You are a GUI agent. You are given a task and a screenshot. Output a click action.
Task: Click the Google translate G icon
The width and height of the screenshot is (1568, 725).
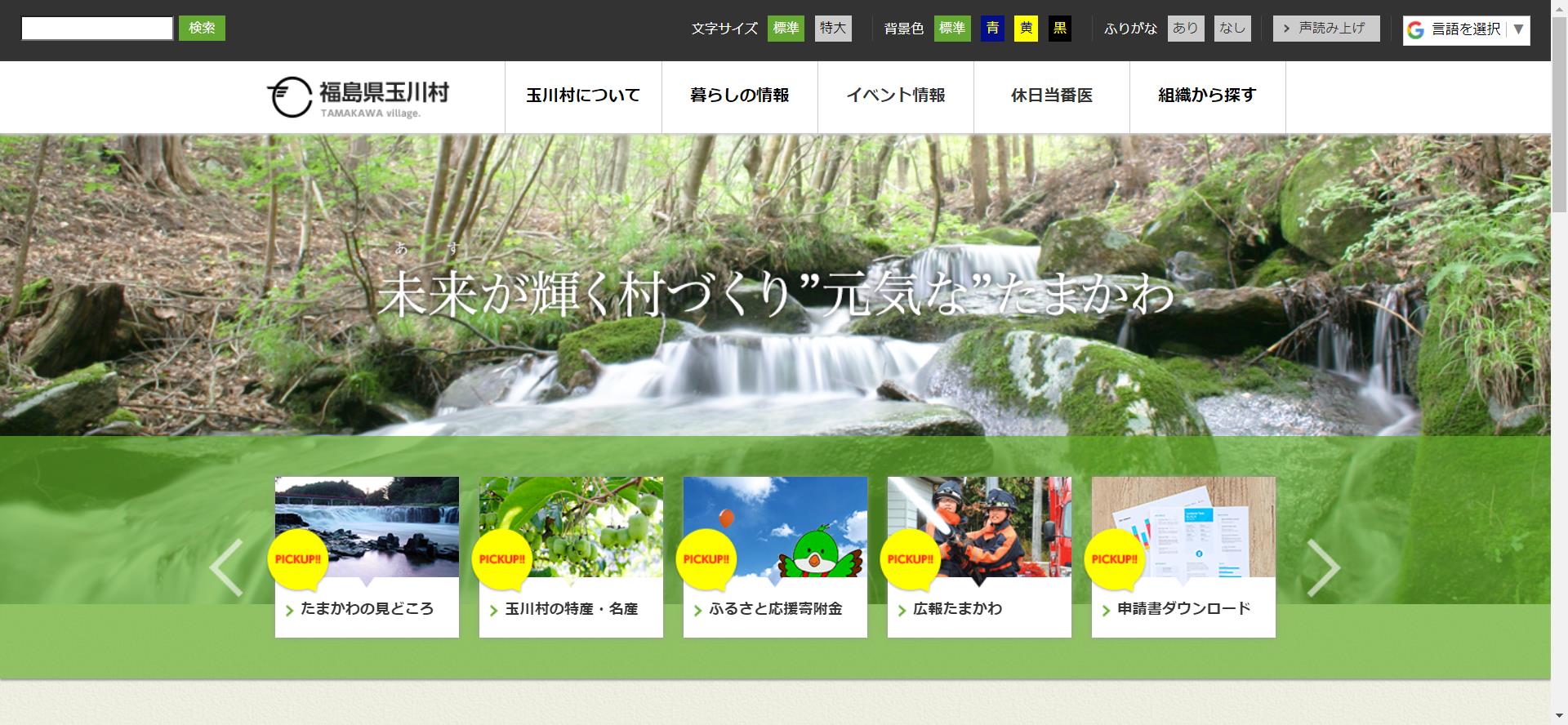(1415, 30)
